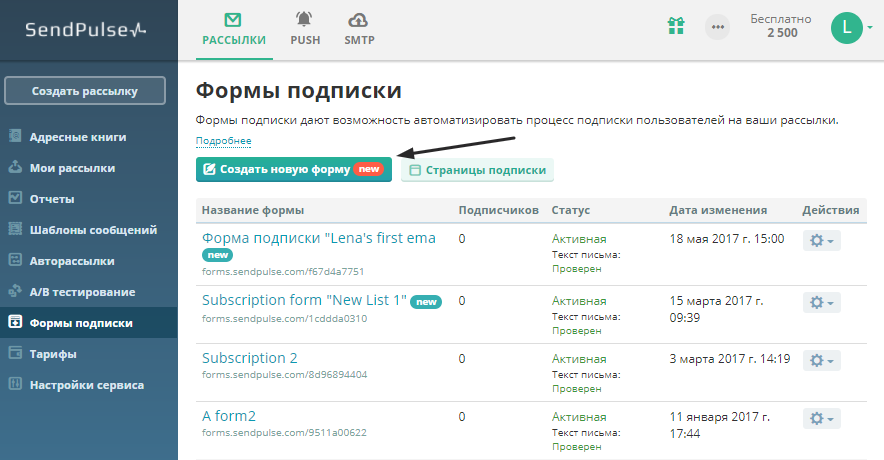The image size is (884, 460).
Task: Expand gear actions for Subscription 2
Action: pos(821,360)
